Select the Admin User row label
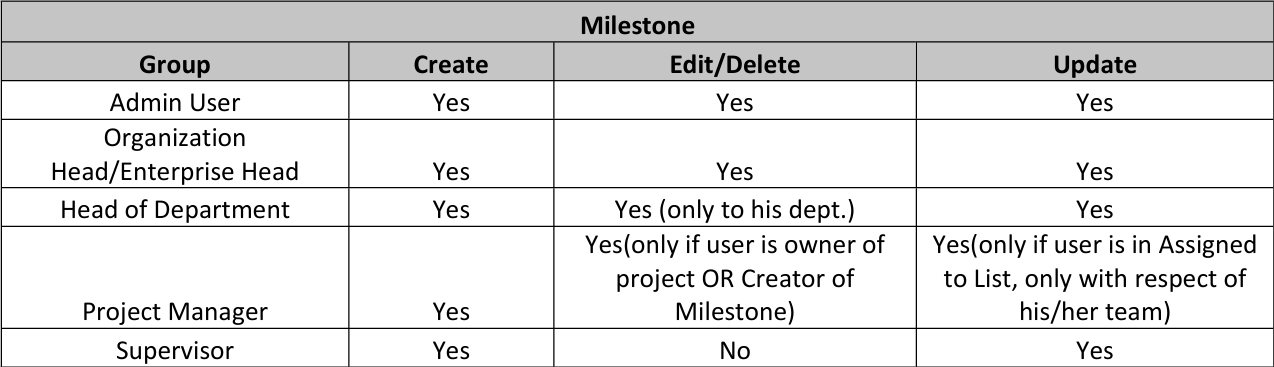The height and width of the screenshot is (367, 1274). click(x=175, y=102)
